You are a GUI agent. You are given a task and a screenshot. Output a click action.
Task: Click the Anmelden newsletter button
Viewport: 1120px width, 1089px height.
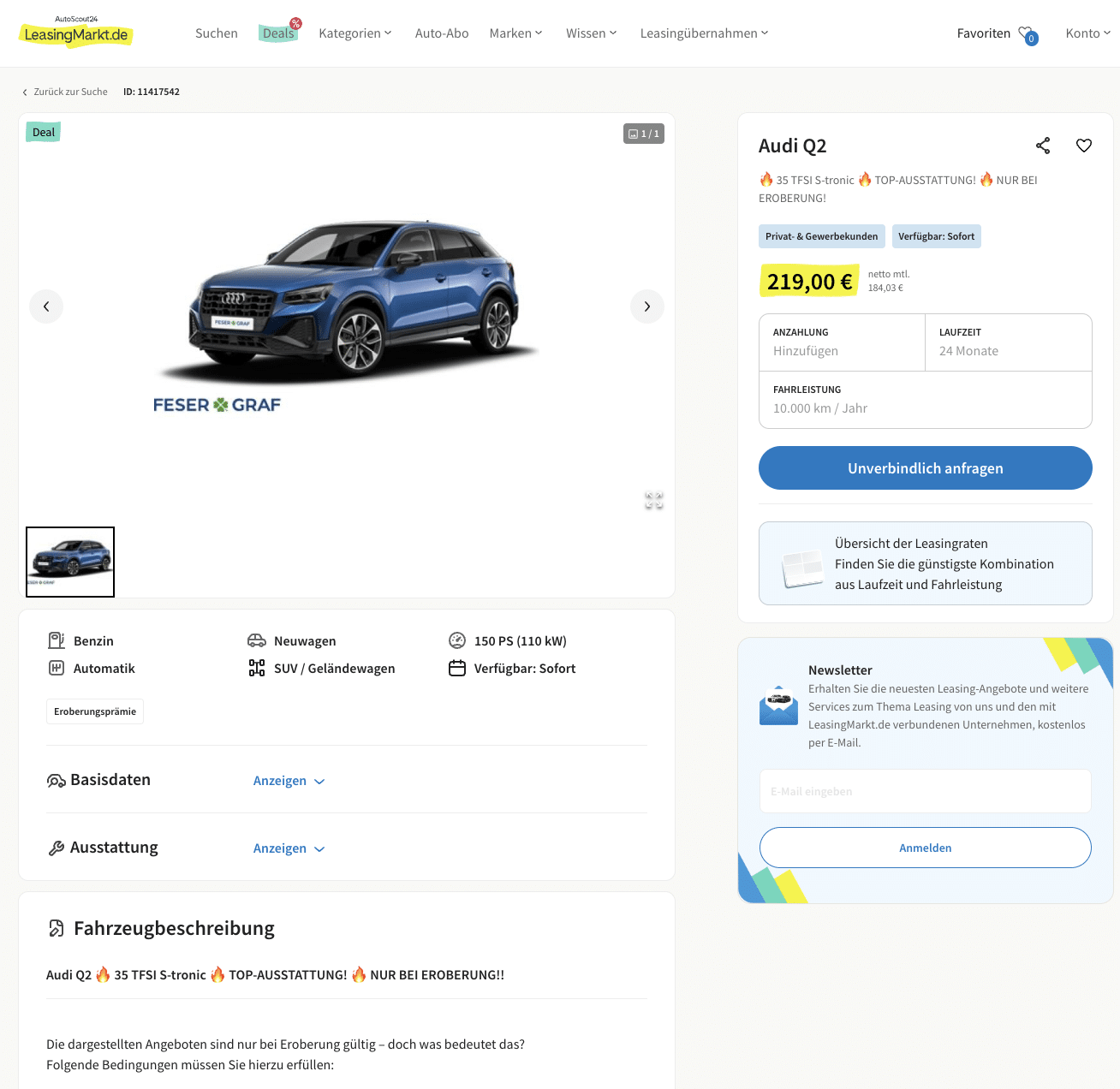[926, 848]
